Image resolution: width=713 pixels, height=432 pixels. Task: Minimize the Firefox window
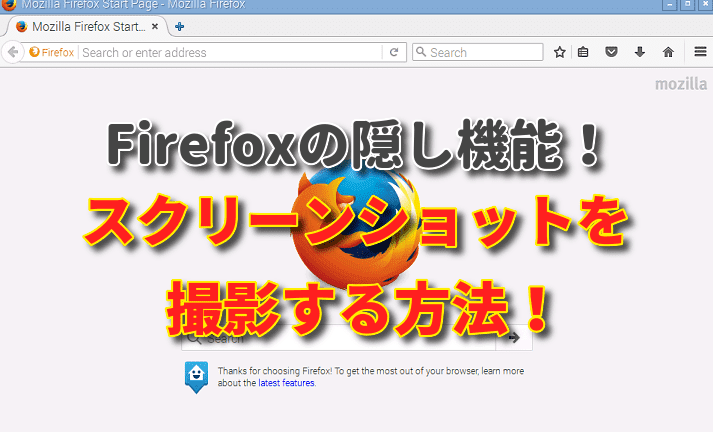tap(669, 5)
